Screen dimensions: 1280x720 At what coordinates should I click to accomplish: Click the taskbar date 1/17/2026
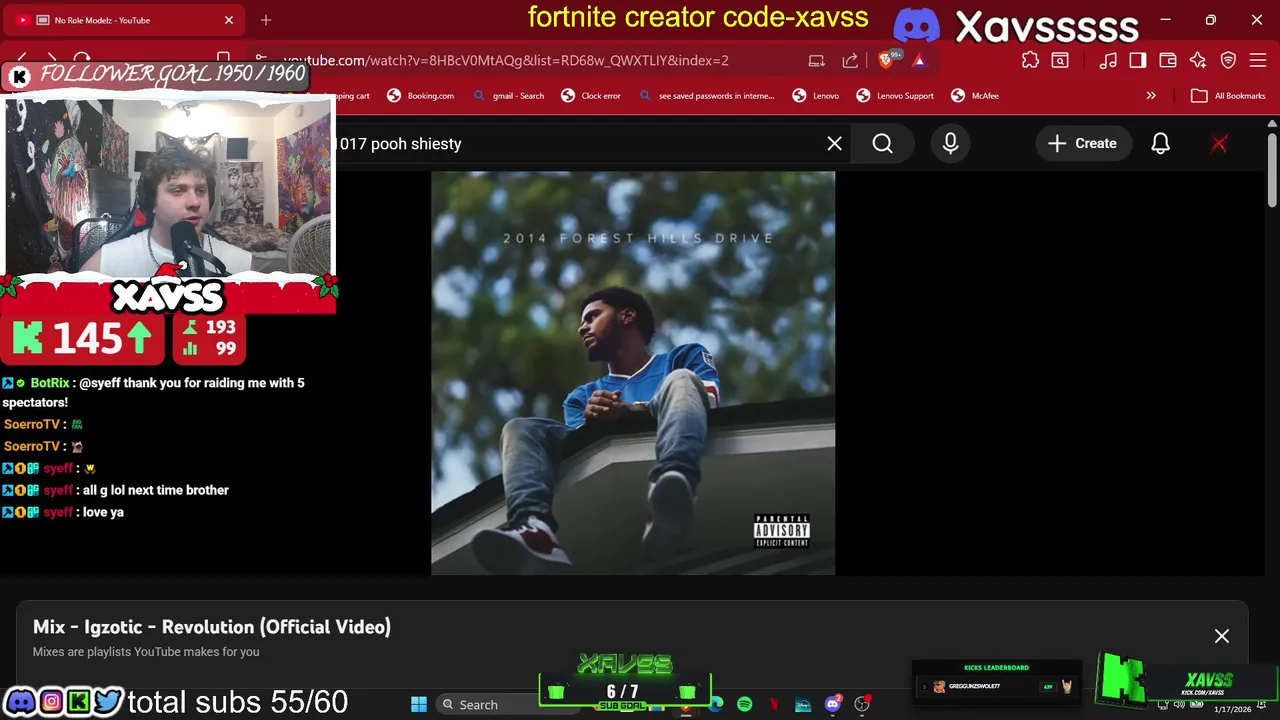click(x=1232, y=710)
